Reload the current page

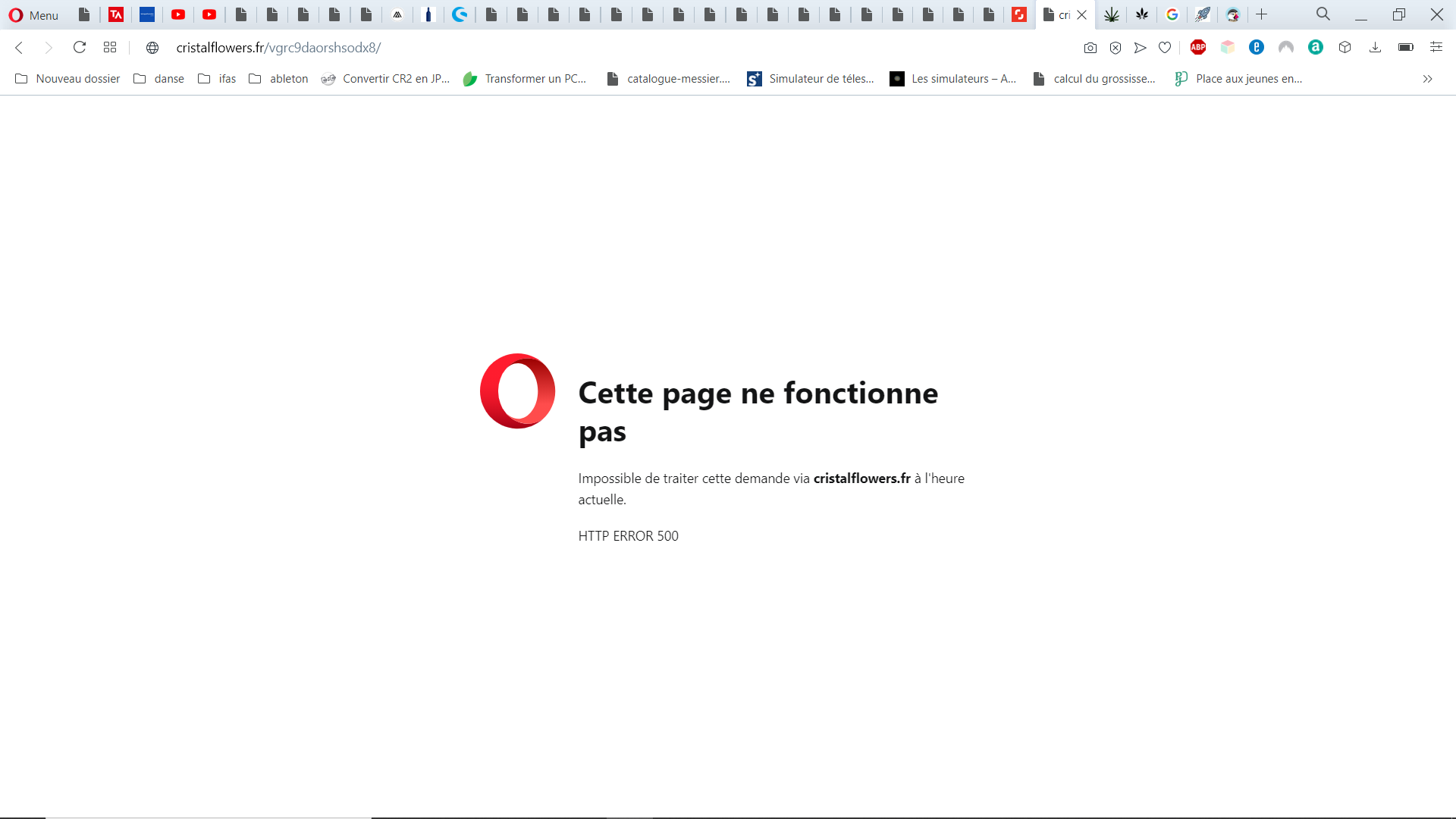tap(80, 48)
